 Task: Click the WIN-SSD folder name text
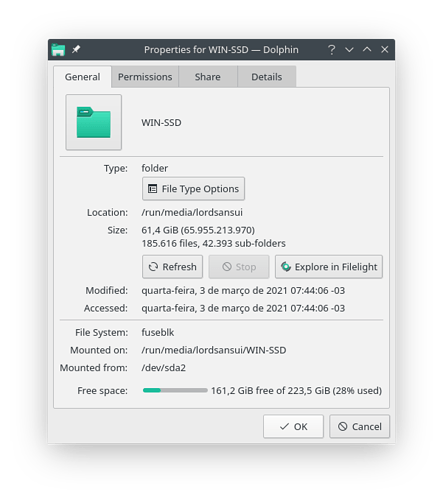click(x=161, y=123)
